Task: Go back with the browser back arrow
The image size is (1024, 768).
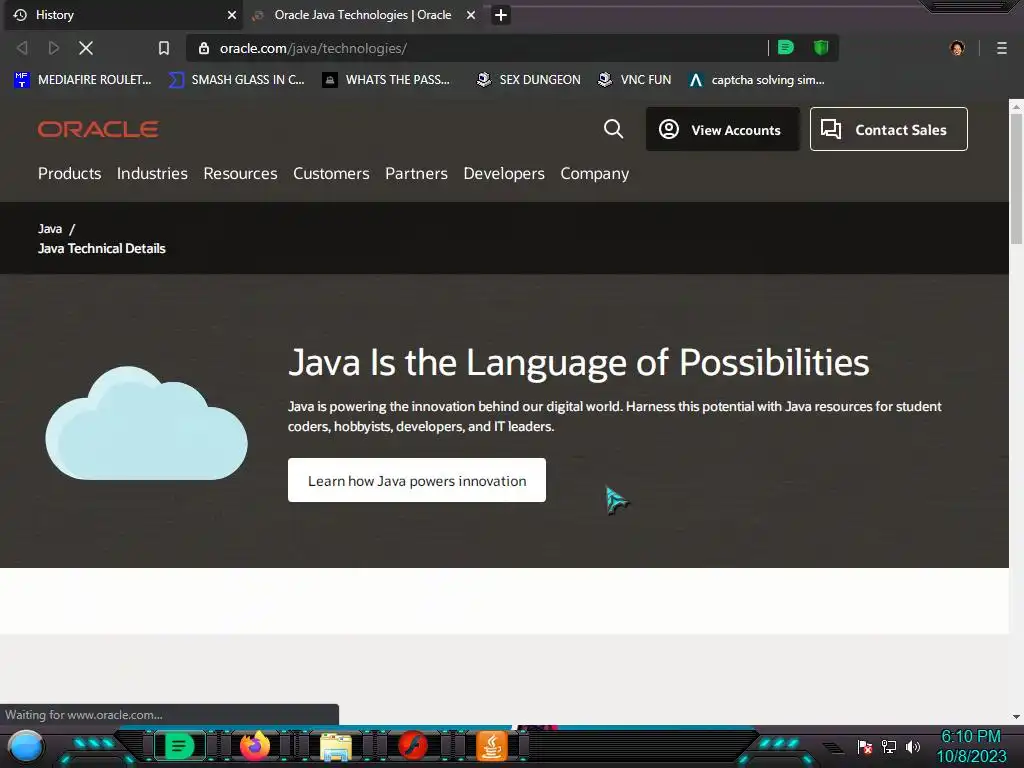Action: [x=22, y=48]
